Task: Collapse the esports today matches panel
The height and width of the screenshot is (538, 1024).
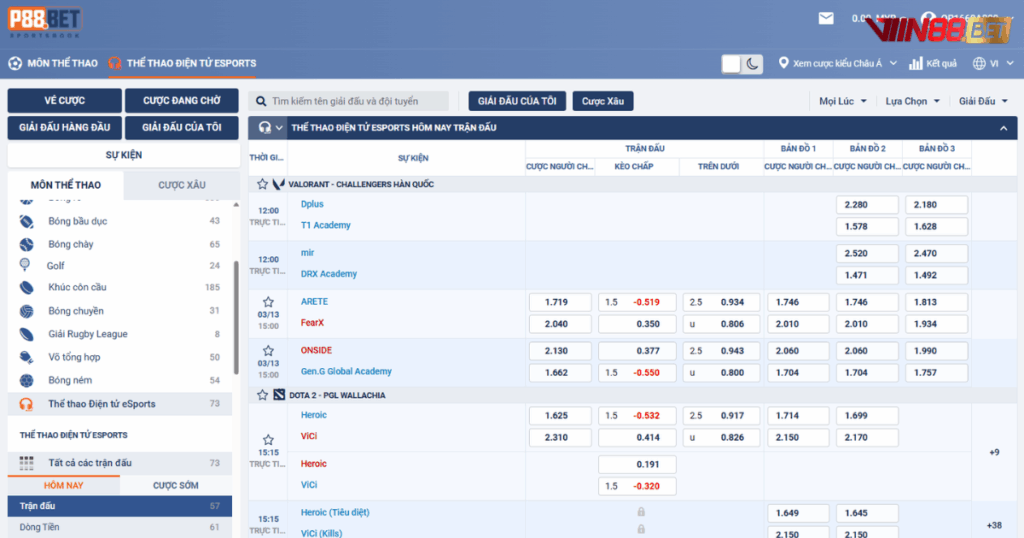Action: click(x=1002, y=128)
